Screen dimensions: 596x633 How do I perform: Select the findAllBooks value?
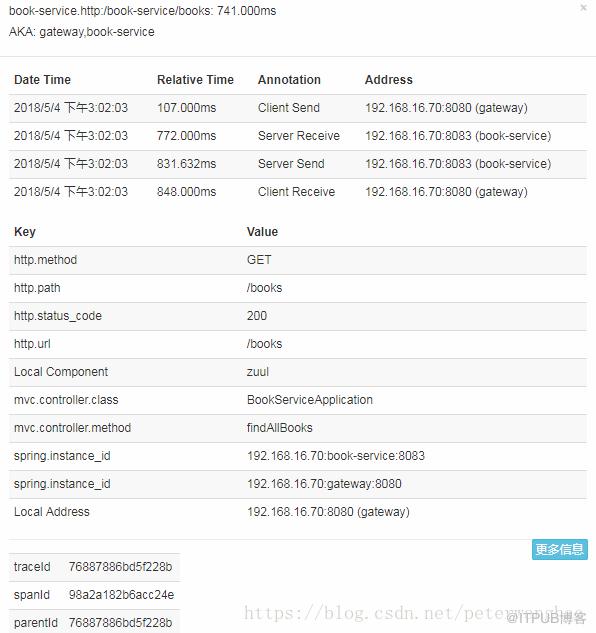(x=279, y=428)
